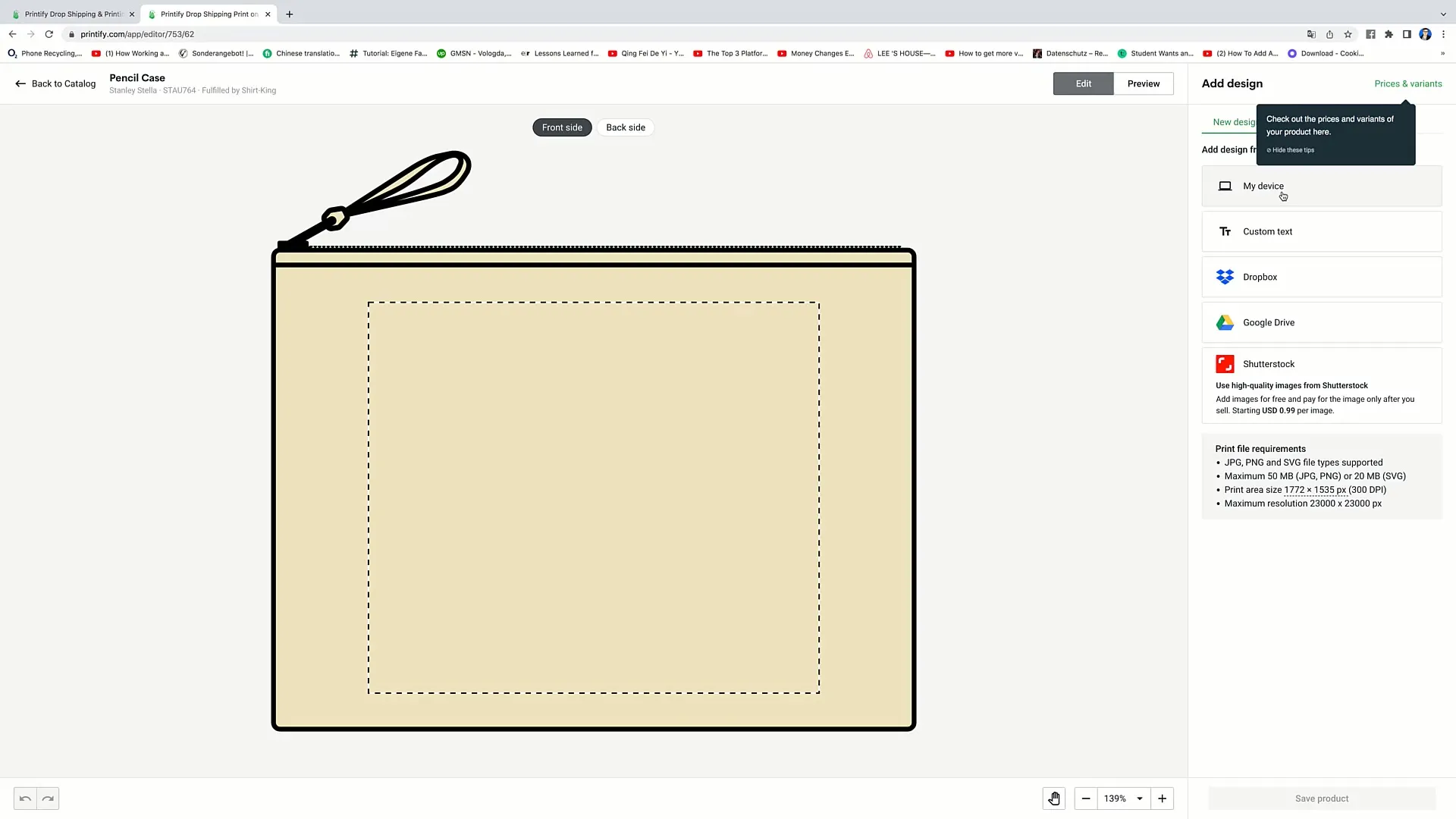Click the Preview button
The image size is (1456, 819).
click(x=1143, y=83)
